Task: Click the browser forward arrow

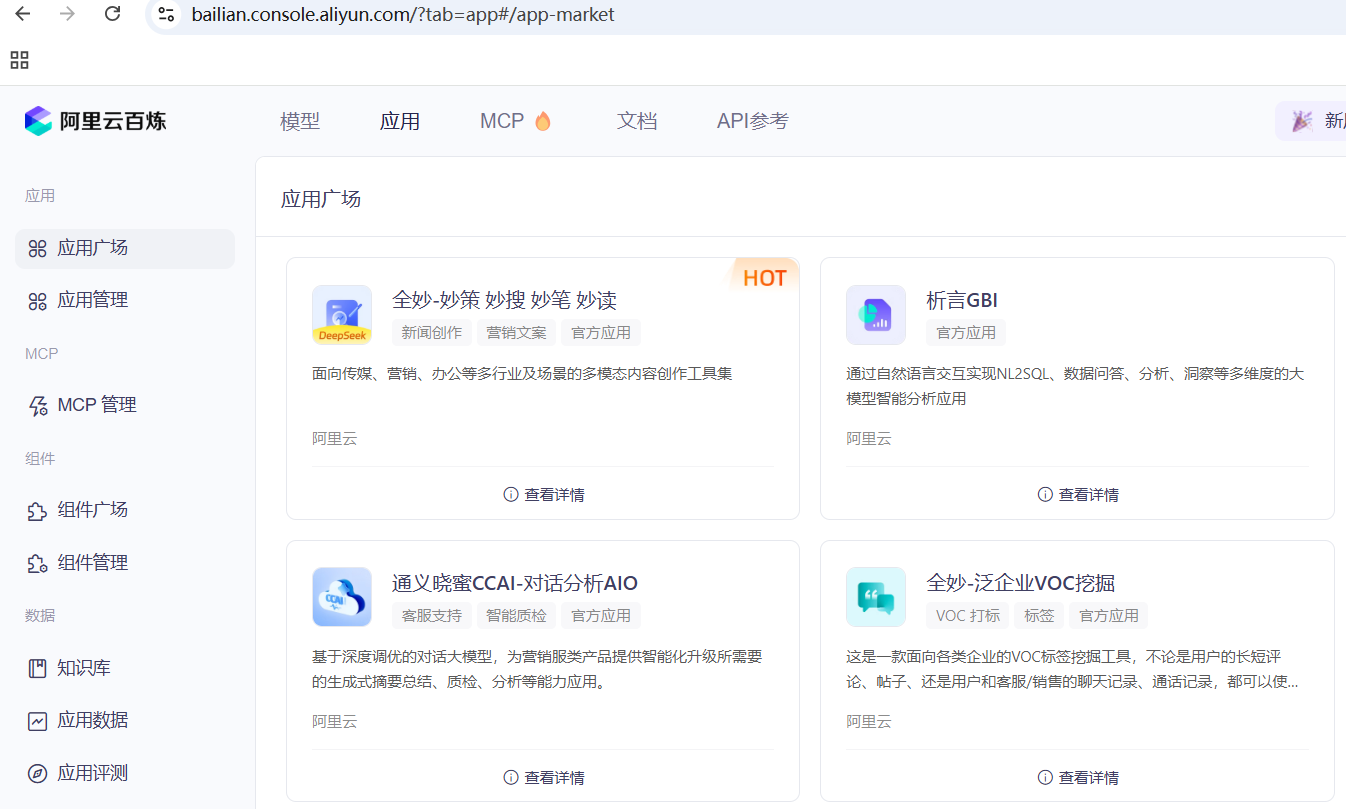Action: (68, 14)
